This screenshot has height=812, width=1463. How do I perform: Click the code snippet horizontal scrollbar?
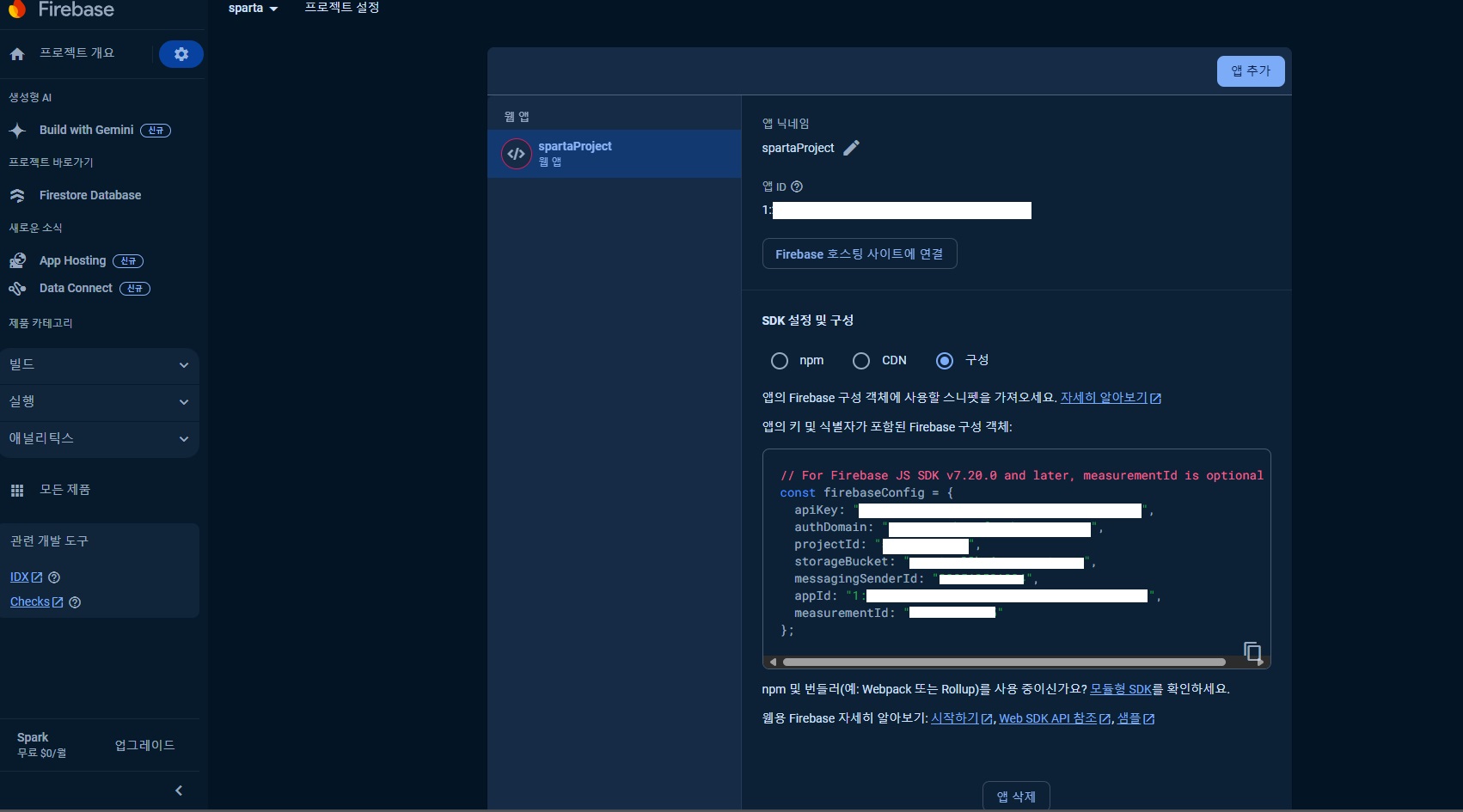click(1004, 662)
